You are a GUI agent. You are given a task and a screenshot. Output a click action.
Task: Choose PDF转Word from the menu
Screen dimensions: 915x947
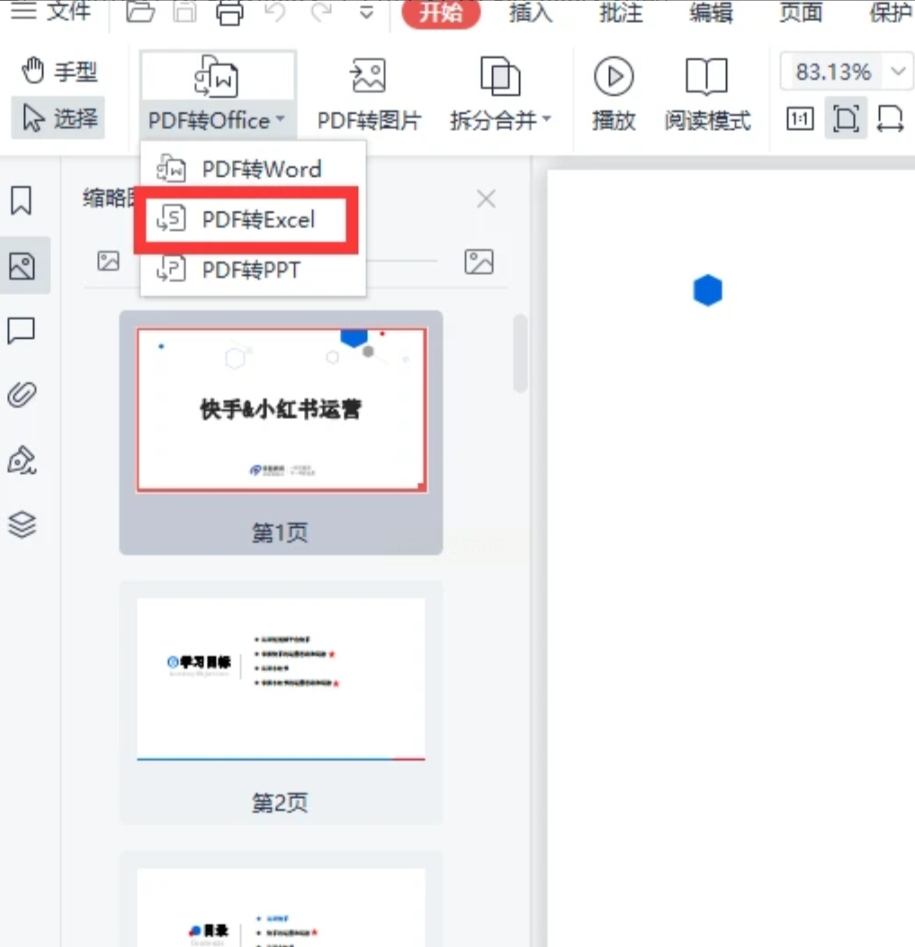click(x=253, y=169)
